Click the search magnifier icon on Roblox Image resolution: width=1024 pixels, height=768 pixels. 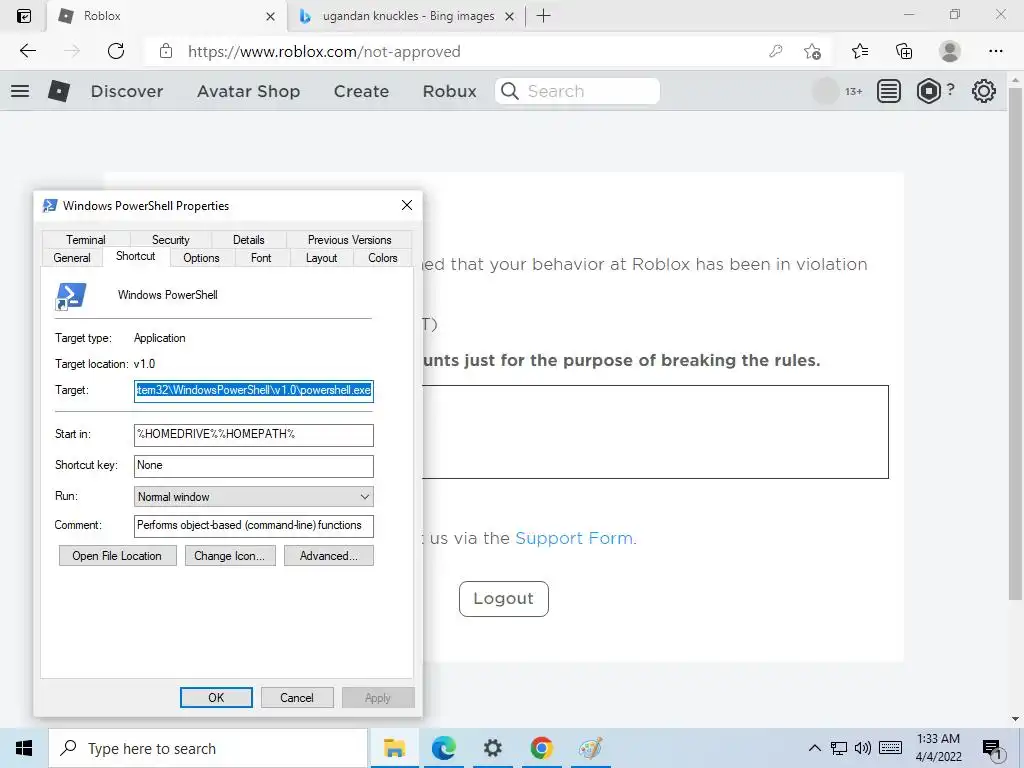[x=510, y=91]
